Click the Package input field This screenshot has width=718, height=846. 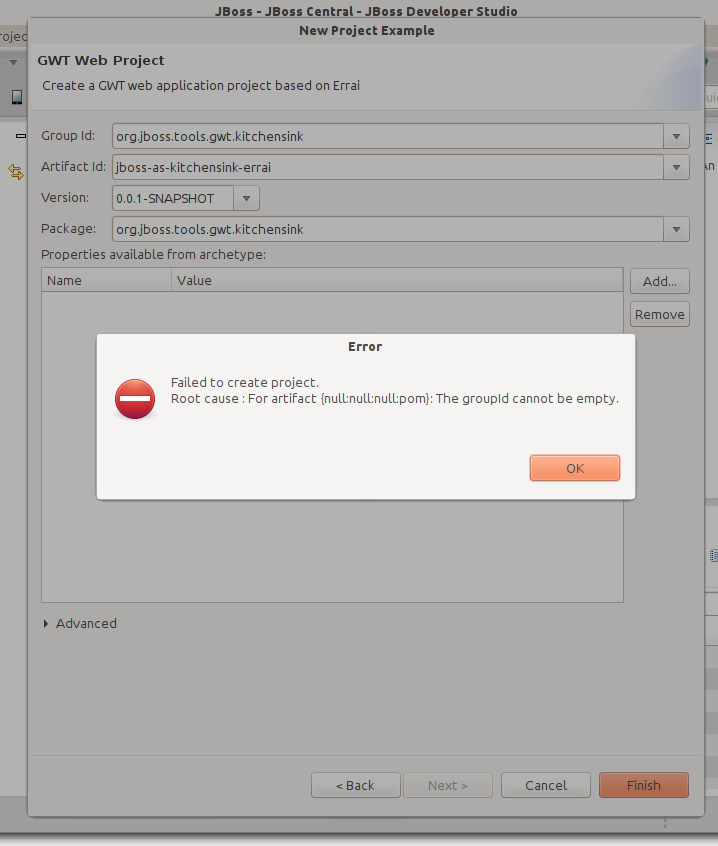388,229
